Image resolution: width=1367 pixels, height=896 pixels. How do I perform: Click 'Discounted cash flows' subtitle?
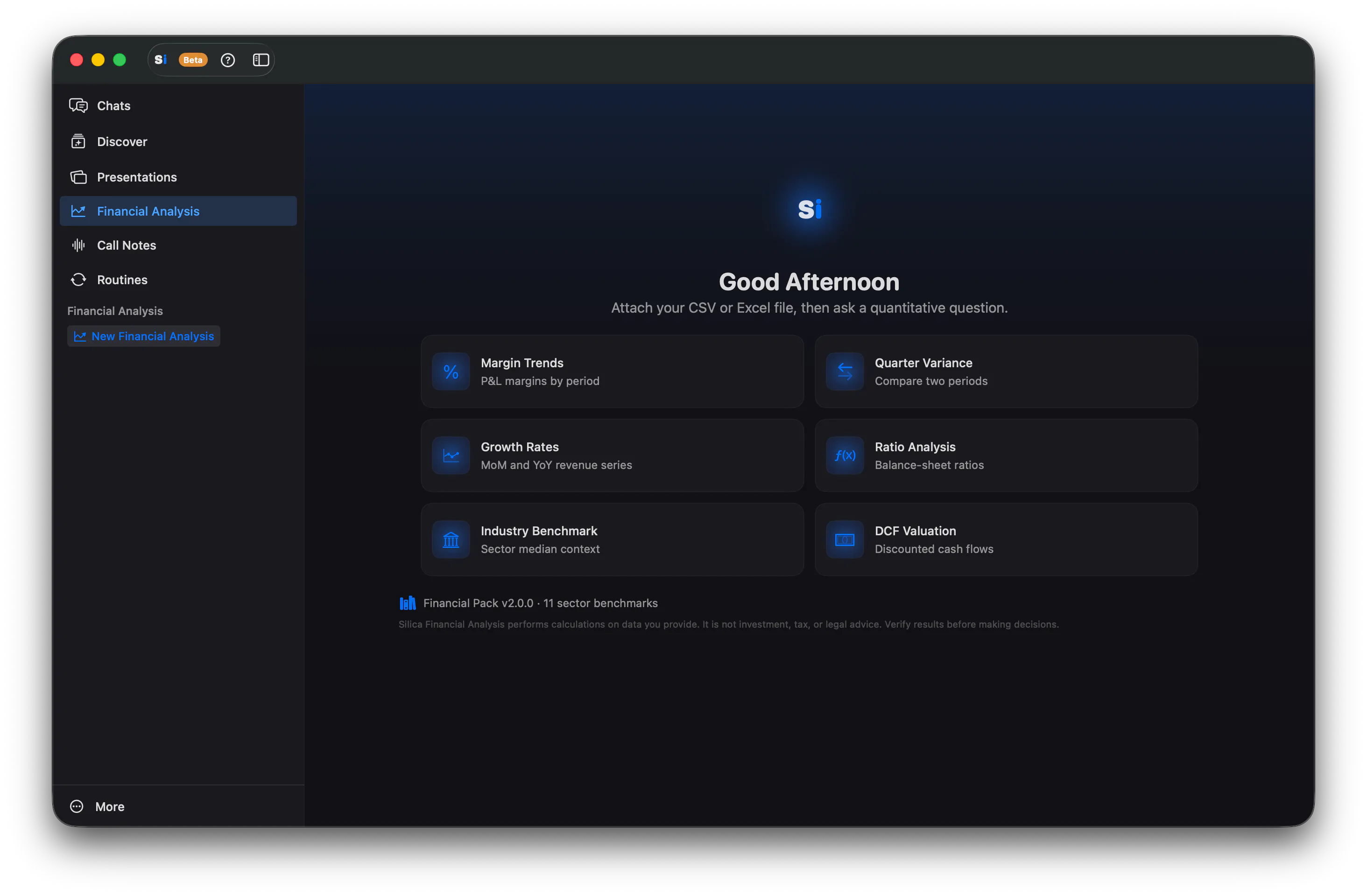pos(934,549)
